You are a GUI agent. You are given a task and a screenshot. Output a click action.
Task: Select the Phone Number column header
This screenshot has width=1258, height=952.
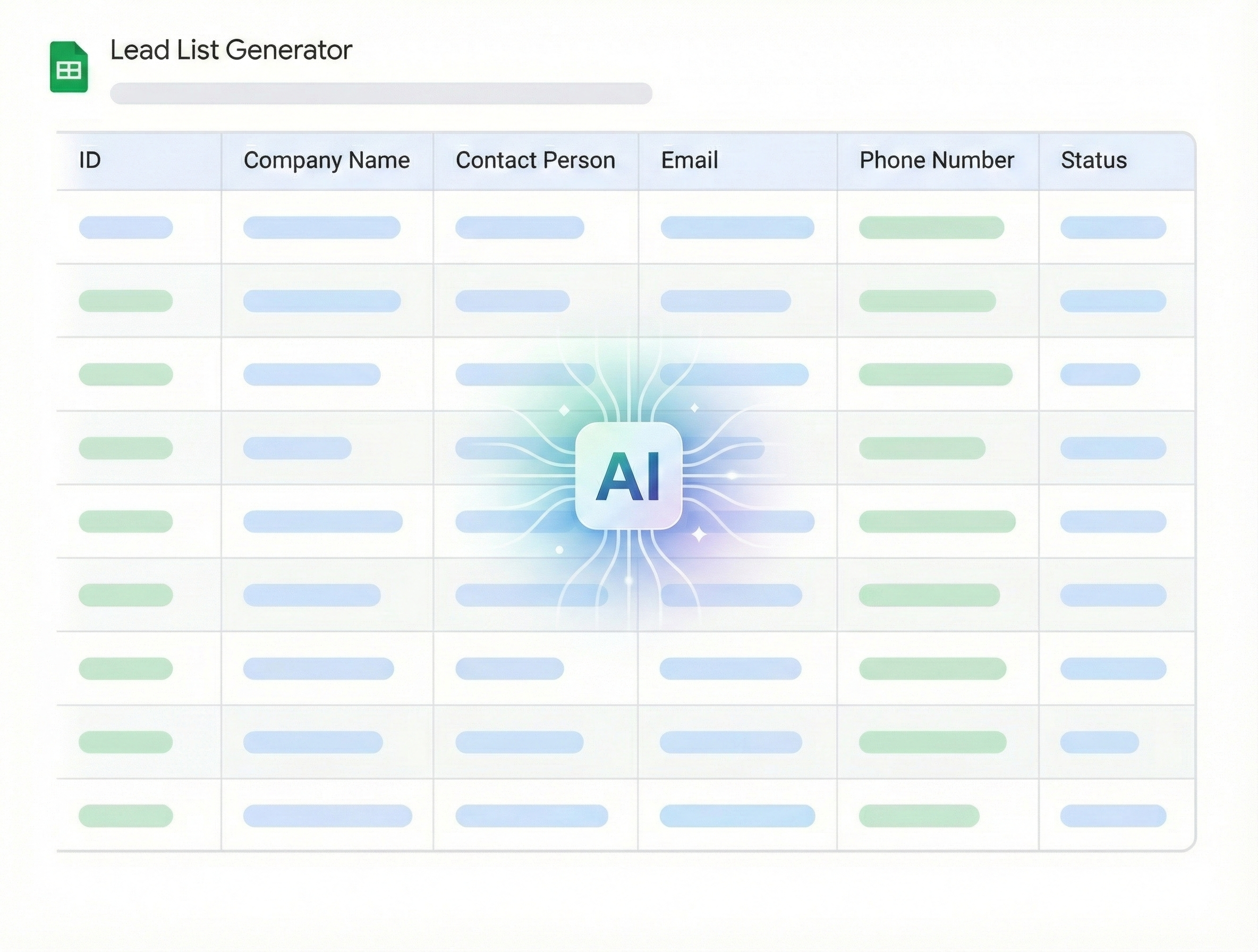coord(937,160)
